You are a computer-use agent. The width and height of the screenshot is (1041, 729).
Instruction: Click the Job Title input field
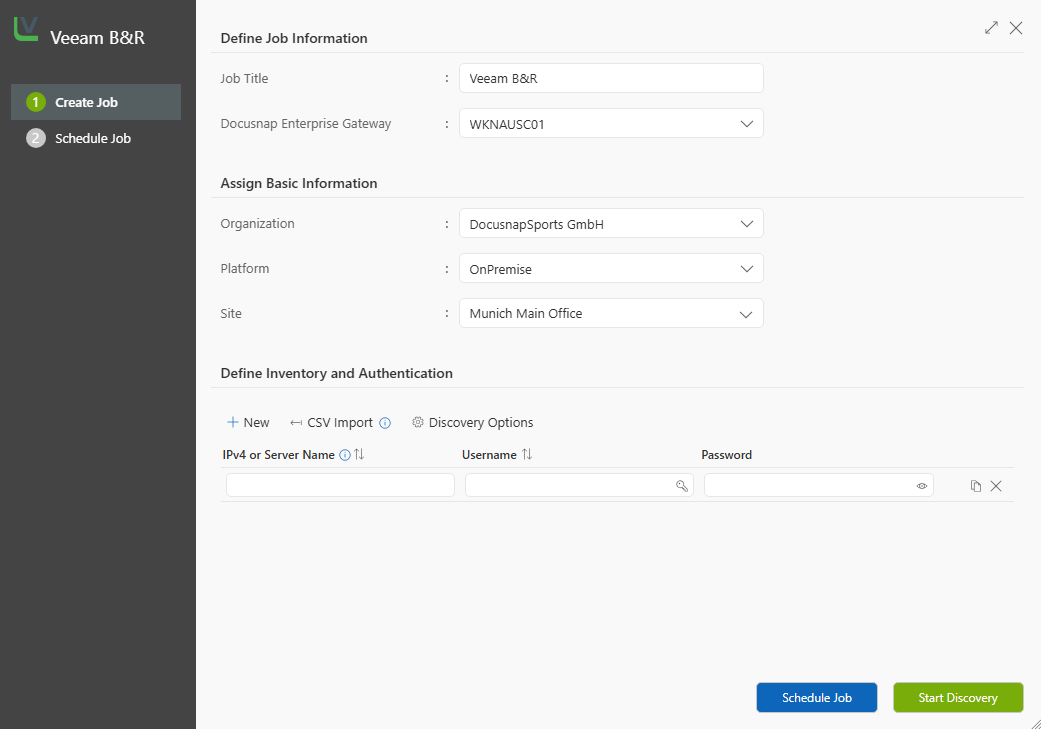point(611,78)
